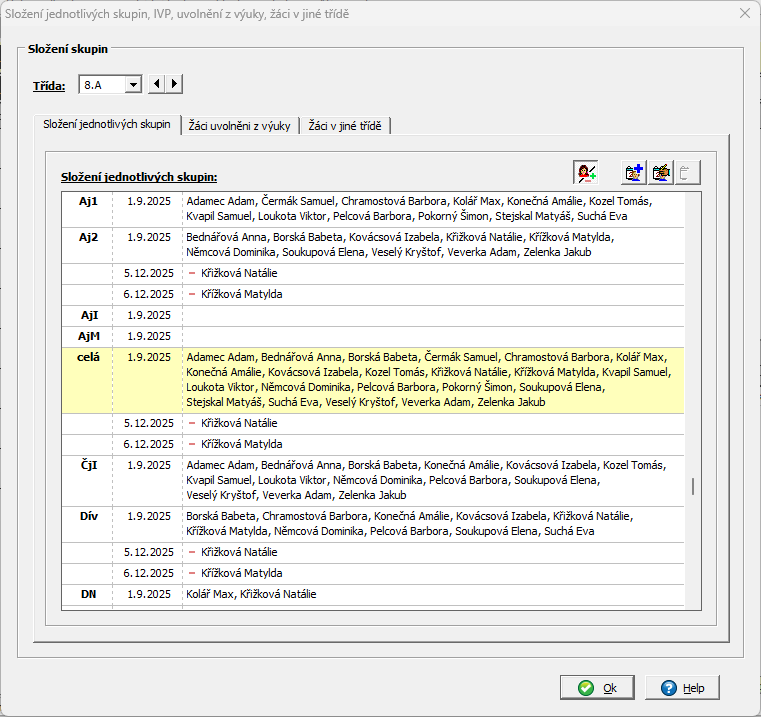Click the add dated group change icon
The image size is (761, 717).
point(633,172)
